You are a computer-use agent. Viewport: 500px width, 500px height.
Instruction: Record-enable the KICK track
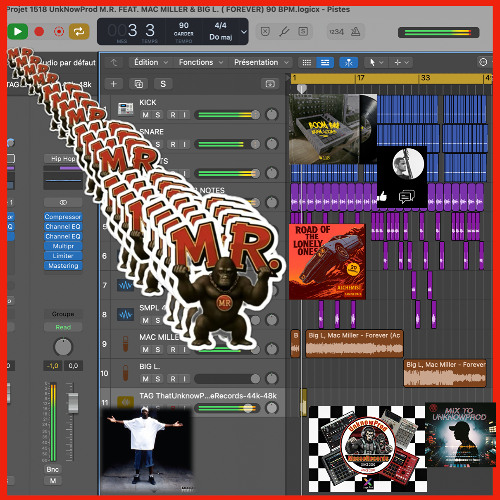click(x=173, y=115)
